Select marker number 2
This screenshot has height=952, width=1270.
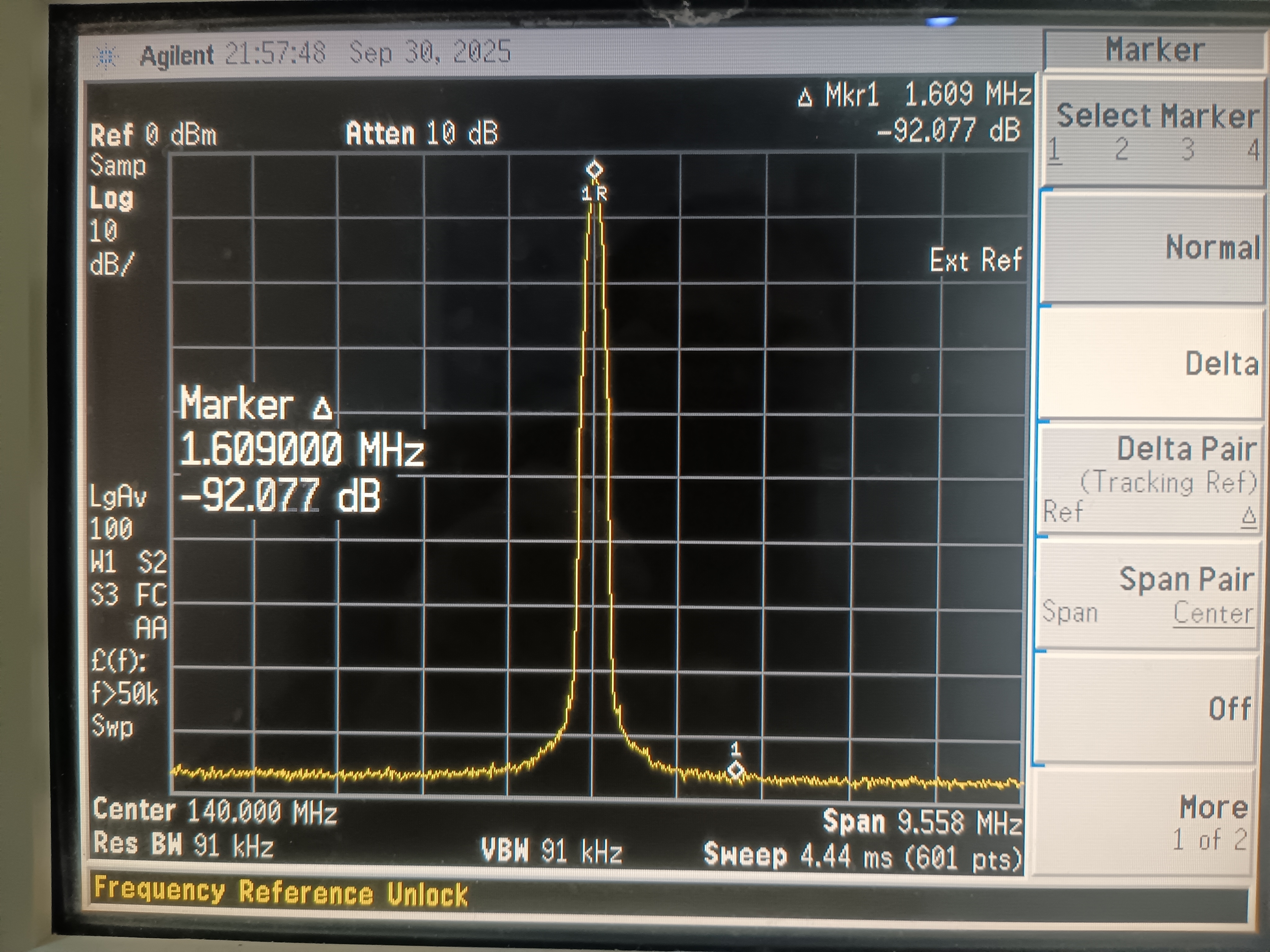pos(1121,150)
